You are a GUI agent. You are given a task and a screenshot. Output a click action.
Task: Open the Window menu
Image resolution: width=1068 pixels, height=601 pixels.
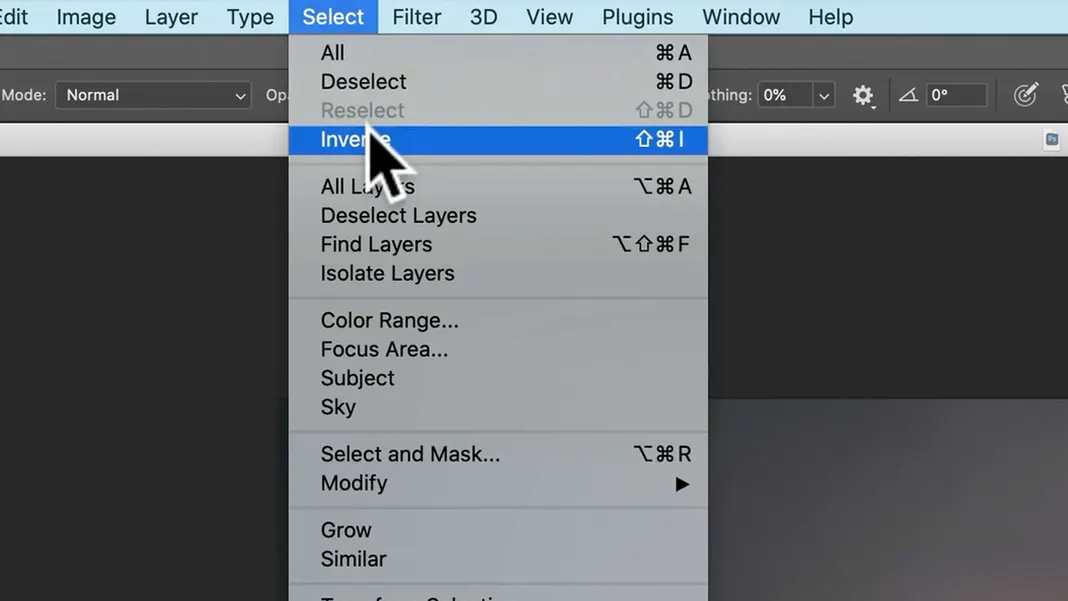(741, 17)
